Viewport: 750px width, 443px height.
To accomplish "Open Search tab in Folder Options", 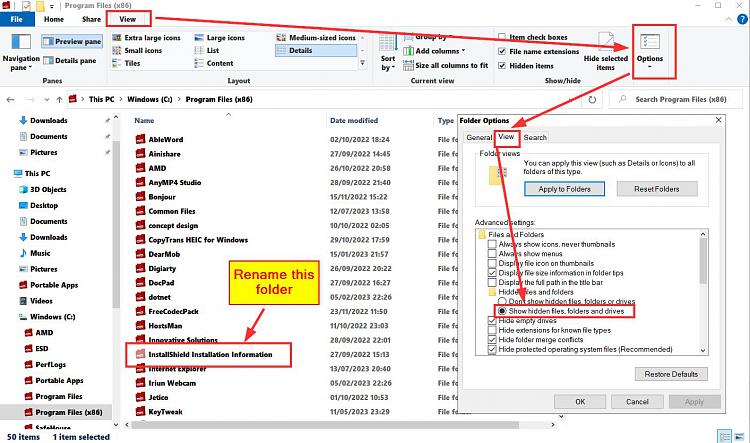I will tap(535, 137).
